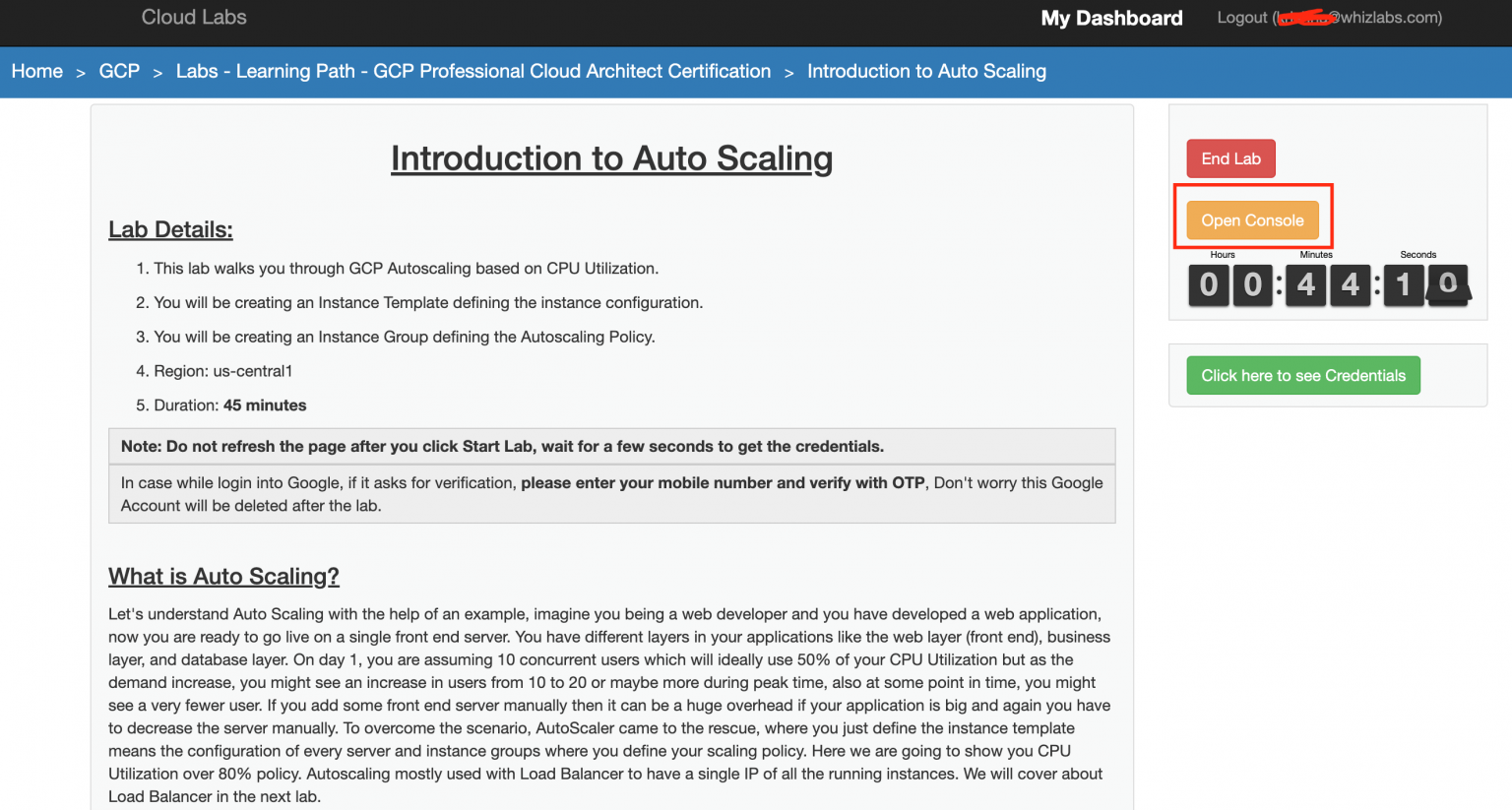Click the green see Credentials button

1302,376
